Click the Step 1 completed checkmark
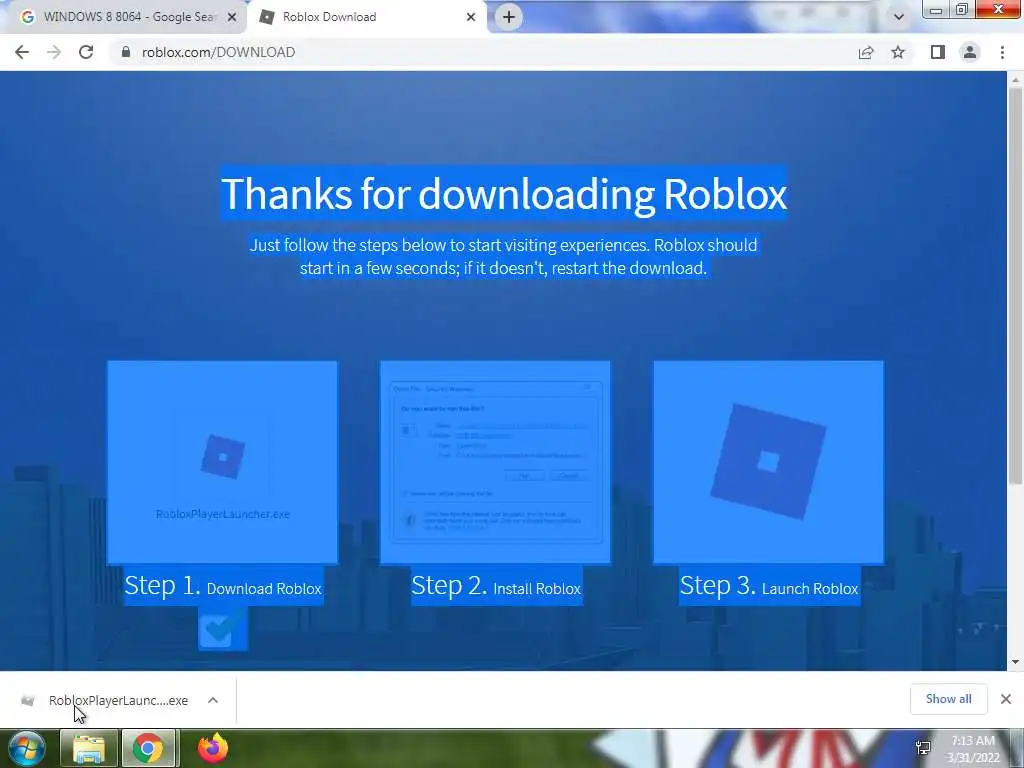 pos(223,628)
